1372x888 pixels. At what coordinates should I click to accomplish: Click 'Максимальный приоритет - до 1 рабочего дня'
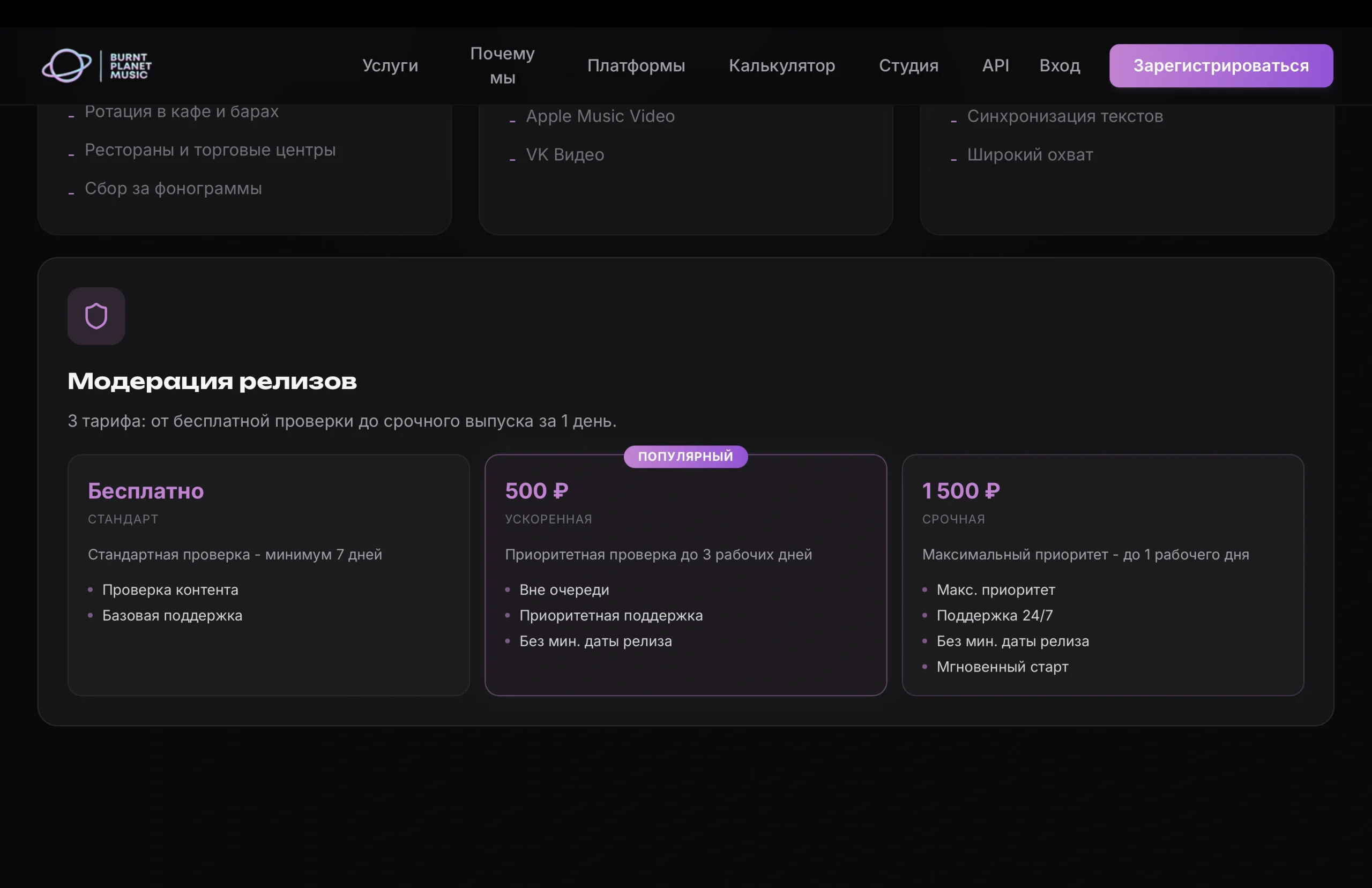[1085, 554]
